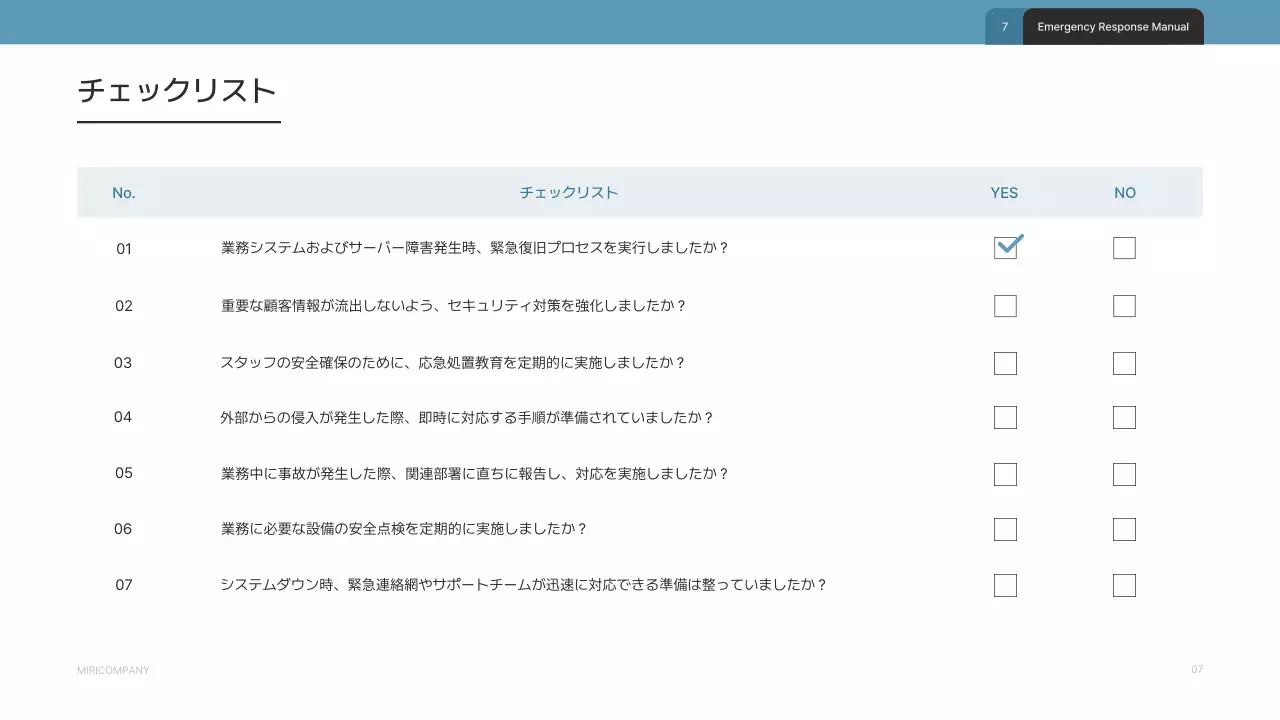
Task: Click the チェックリスト page title
Action: 176,91
